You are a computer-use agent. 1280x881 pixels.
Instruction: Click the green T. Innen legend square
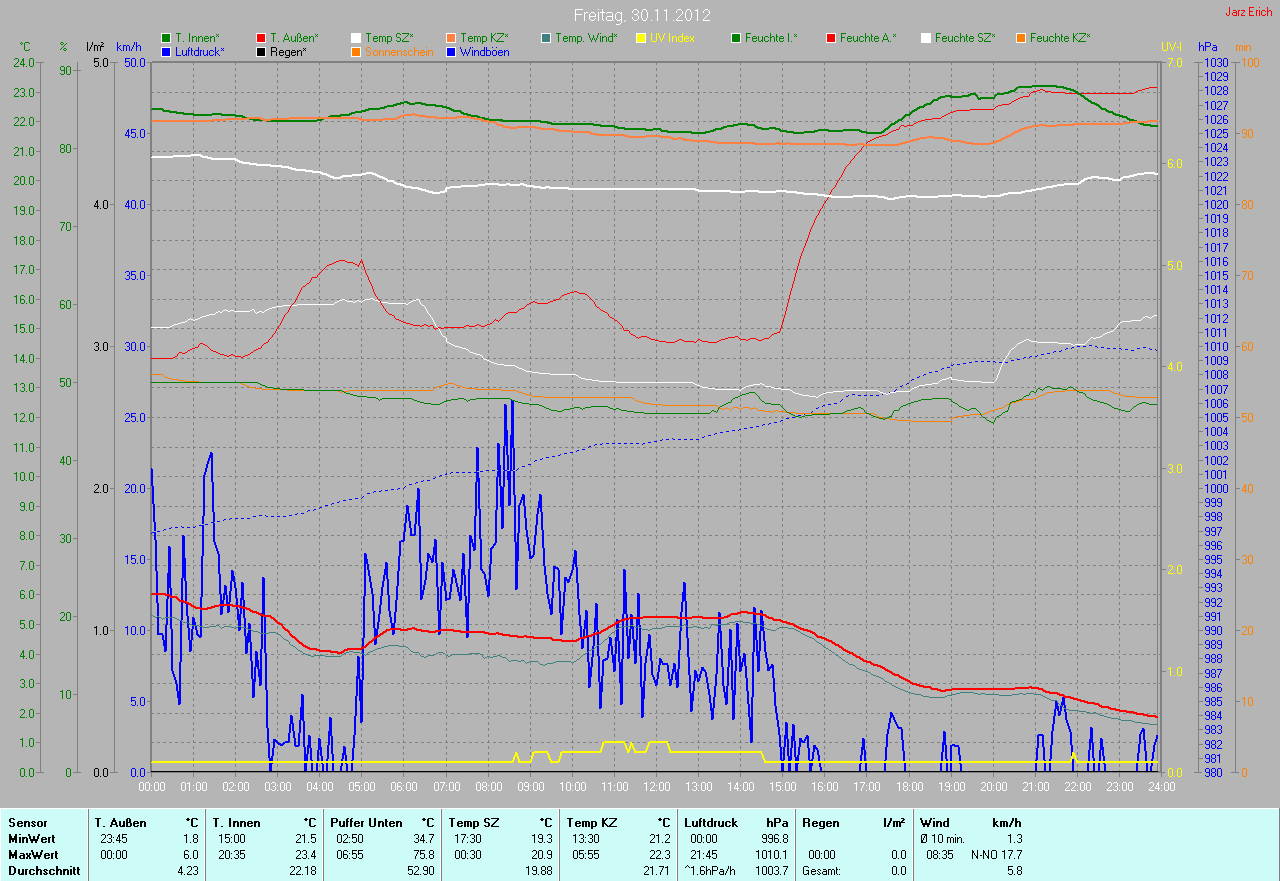166,38
